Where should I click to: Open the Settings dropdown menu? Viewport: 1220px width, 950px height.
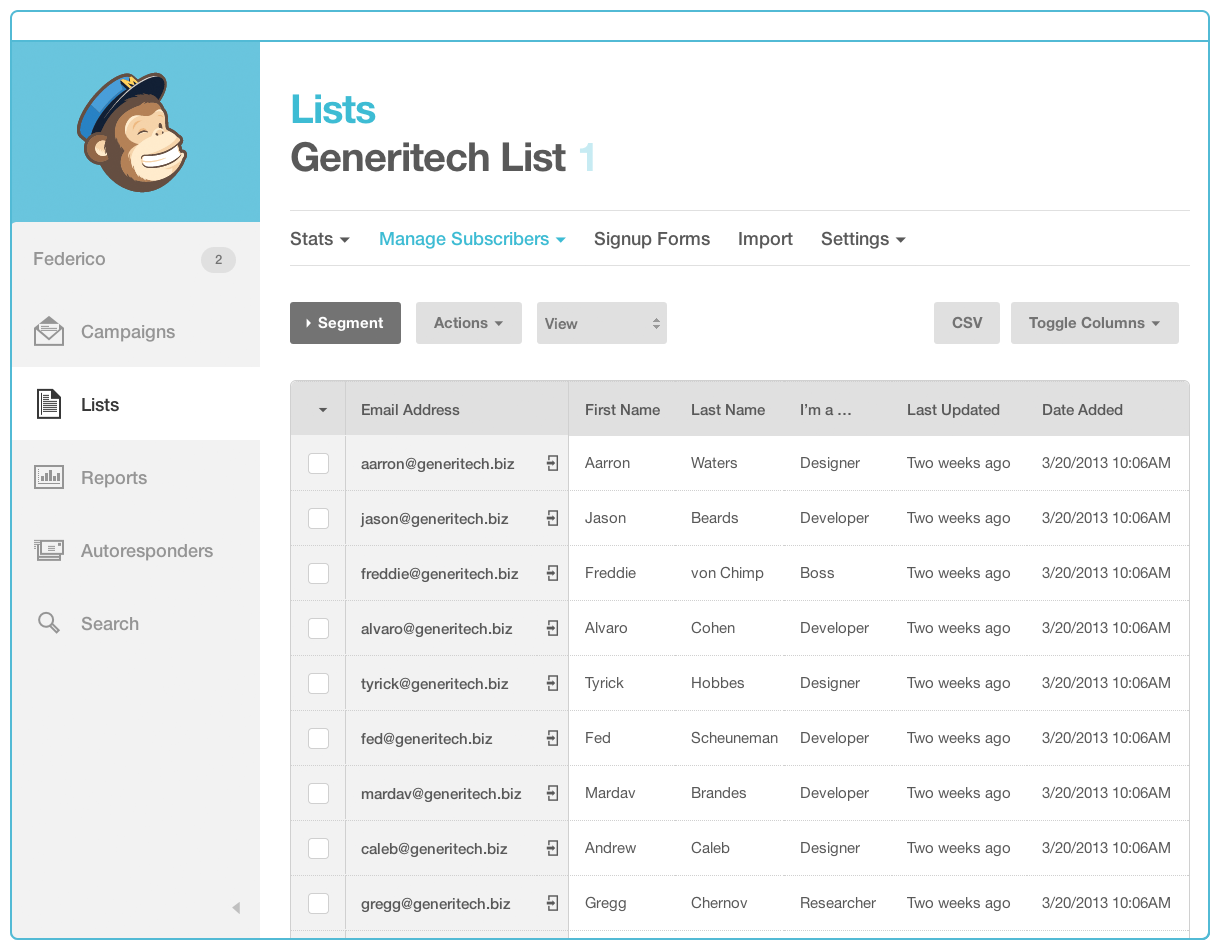click(863, 239)
